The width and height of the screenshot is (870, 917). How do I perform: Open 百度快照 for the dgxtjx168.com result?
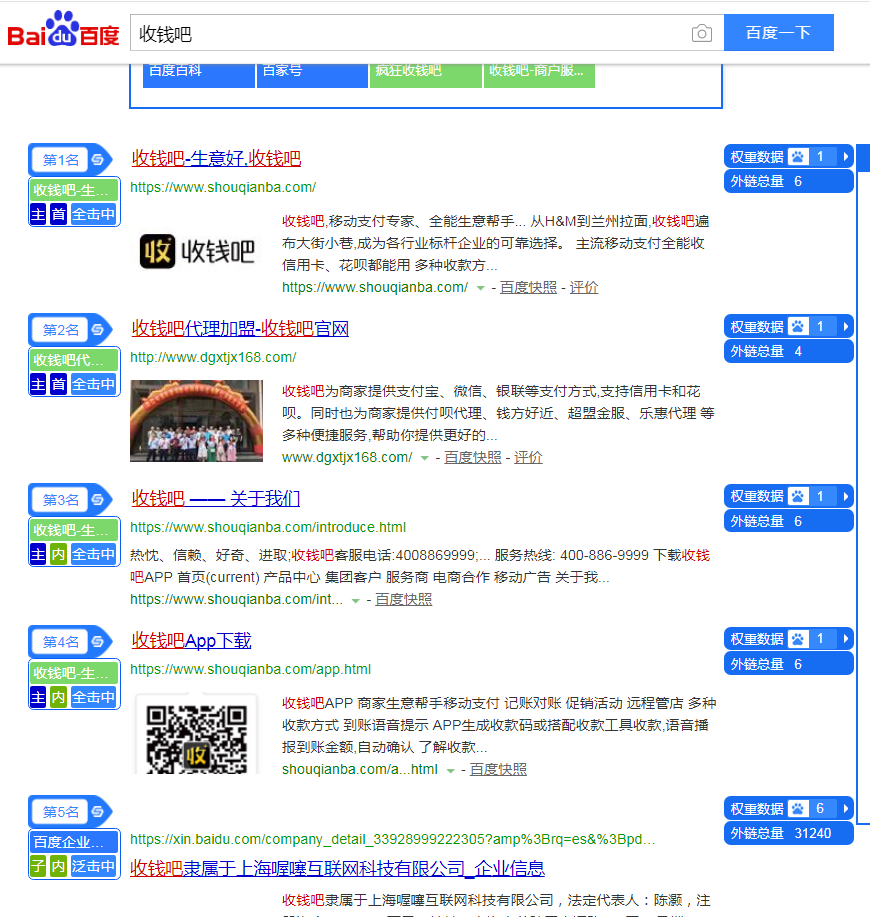(473, 457)
